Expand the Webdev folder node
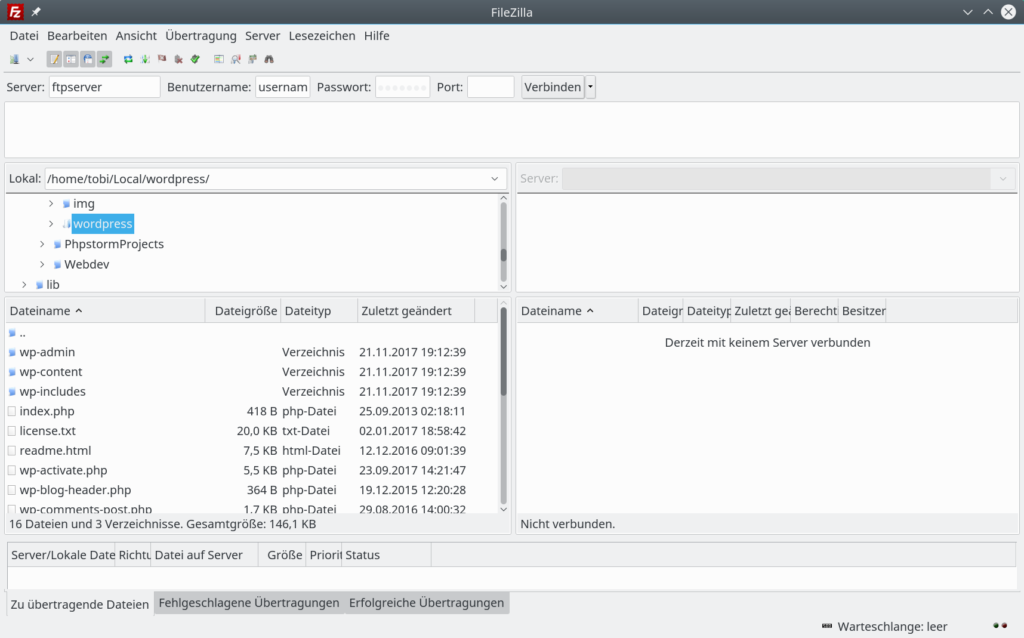The image size is (1024, 638). coord(42,264)
